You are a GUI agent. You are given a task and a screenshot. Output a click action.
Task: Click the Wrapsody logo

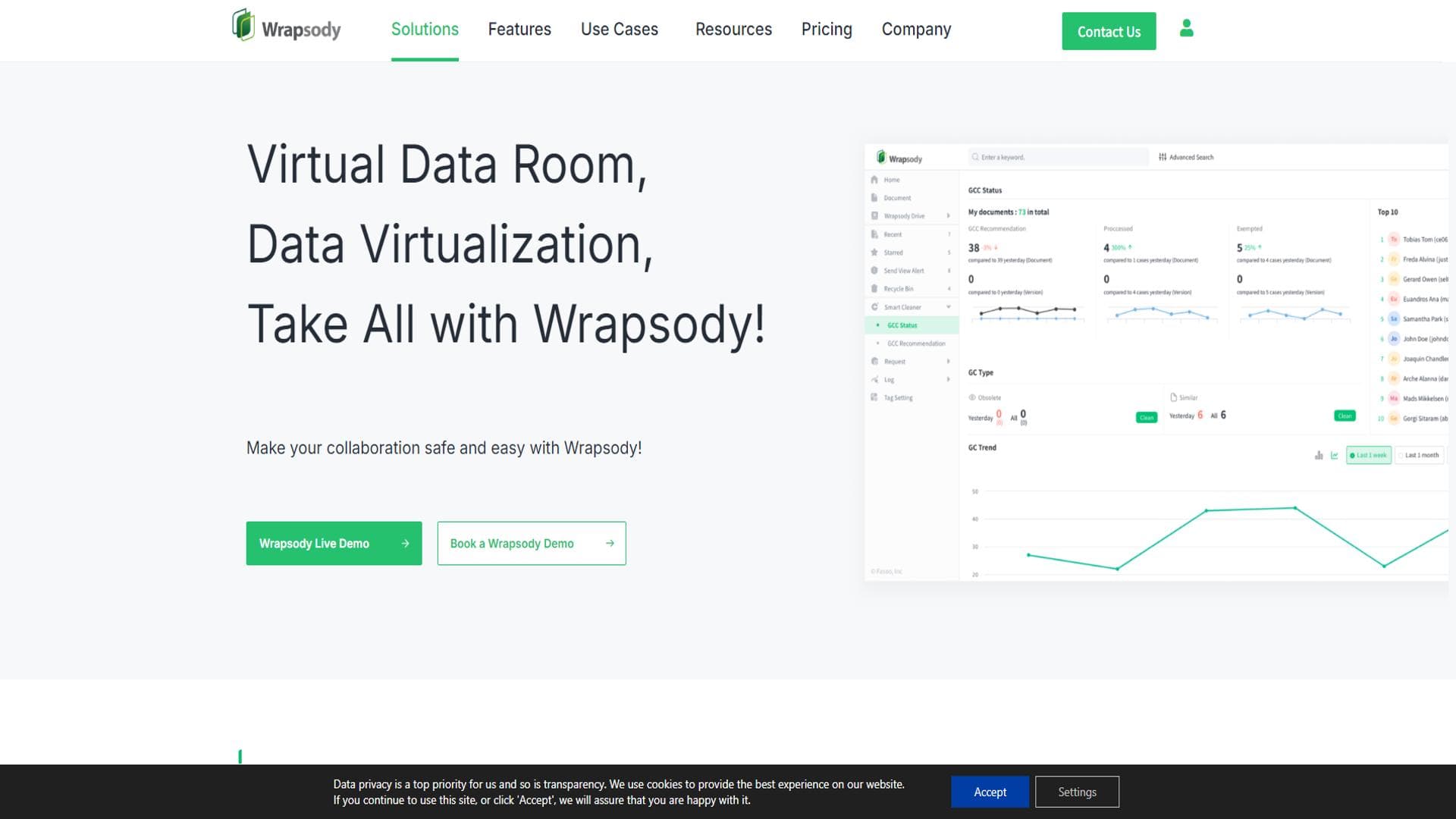pos(287,26)
